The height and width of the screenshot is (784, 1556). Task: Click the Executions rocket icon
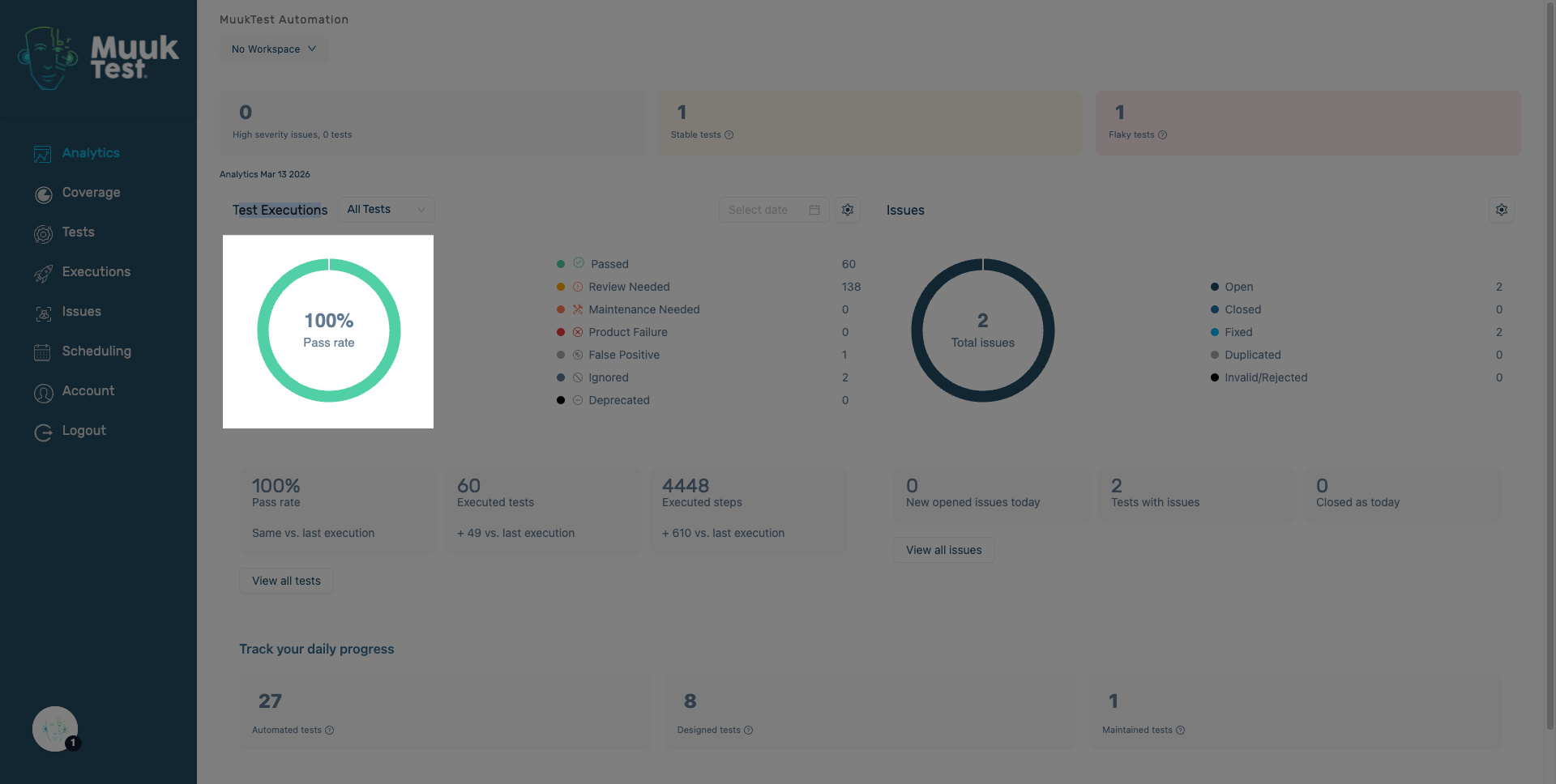[x=43, y=274]
